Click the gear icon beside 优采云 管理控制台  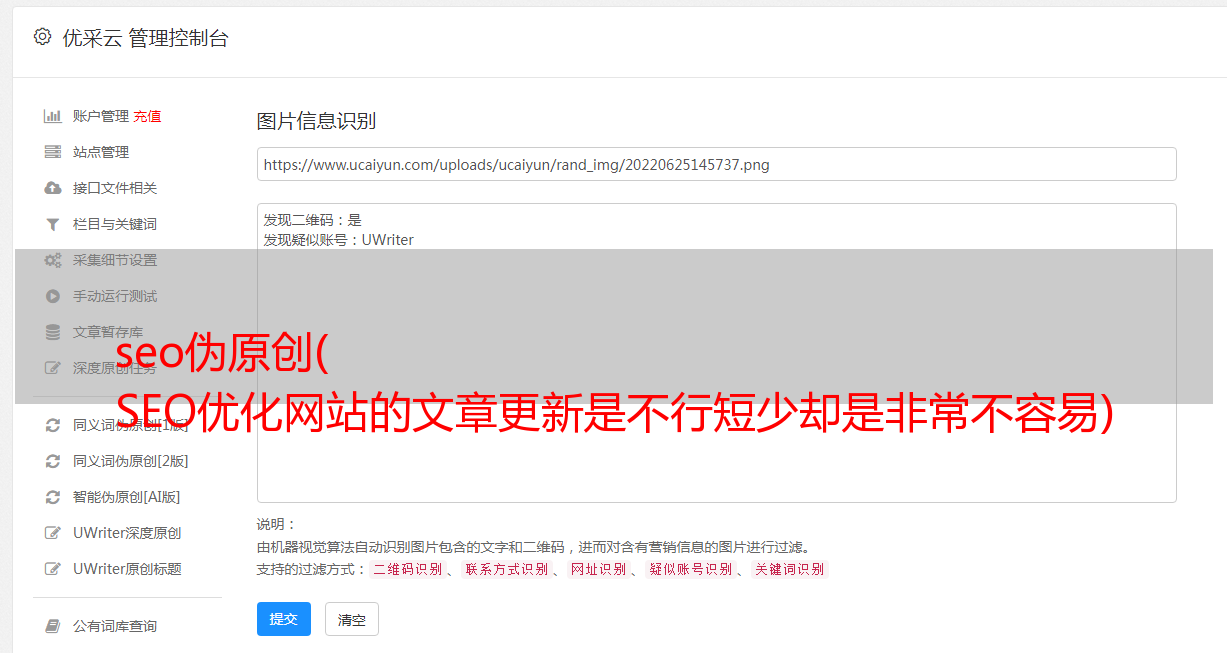tap(42, 37)
